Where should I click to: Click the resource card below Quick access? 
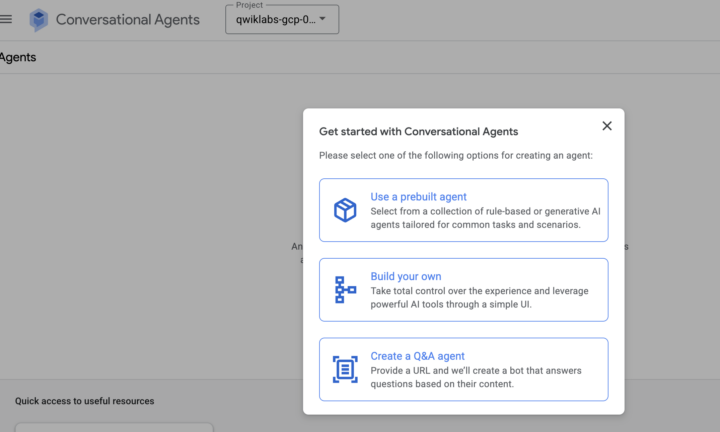[114, 427]
